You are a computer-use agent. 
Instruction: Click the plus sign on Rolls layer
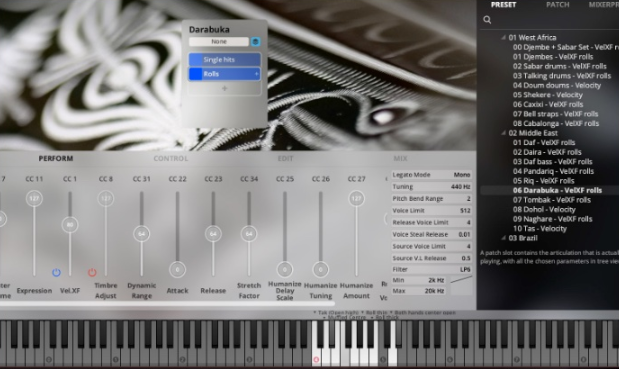[256, 74]
